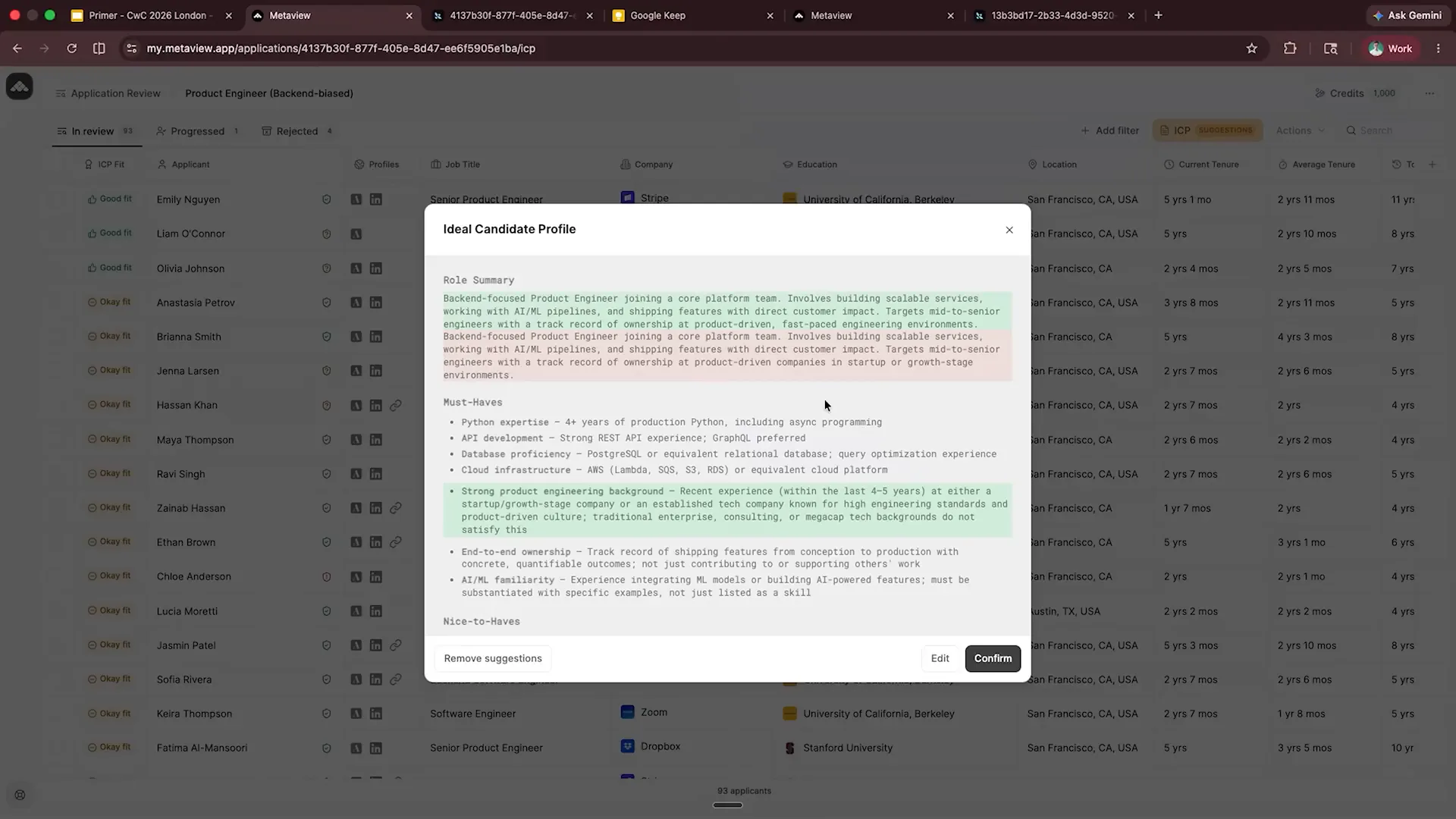The image size is (1456, 819).
Task: Click the address bar URL
Action: (x=341, y=48)
